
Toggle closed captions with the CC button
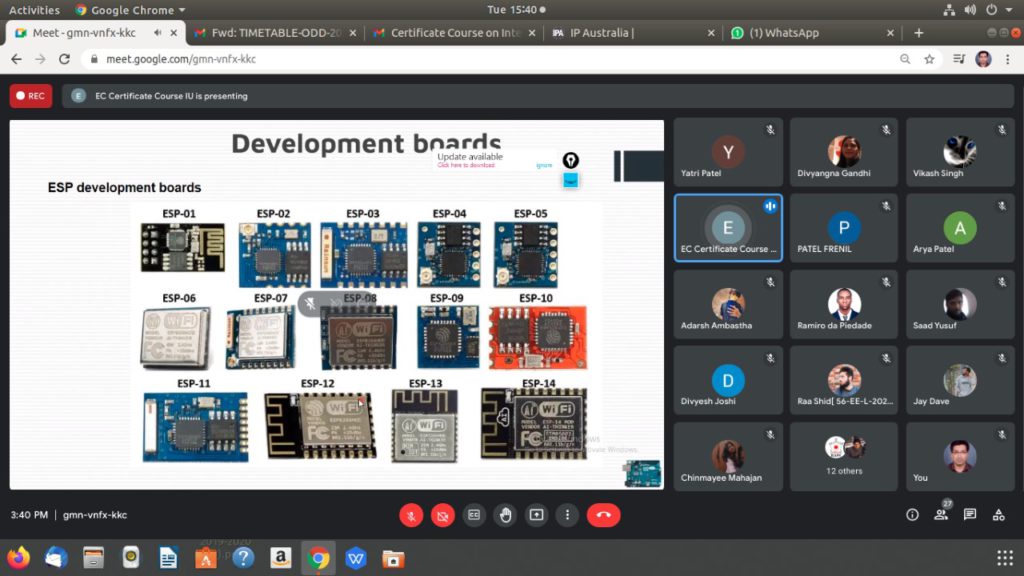(x=474, y=515)
